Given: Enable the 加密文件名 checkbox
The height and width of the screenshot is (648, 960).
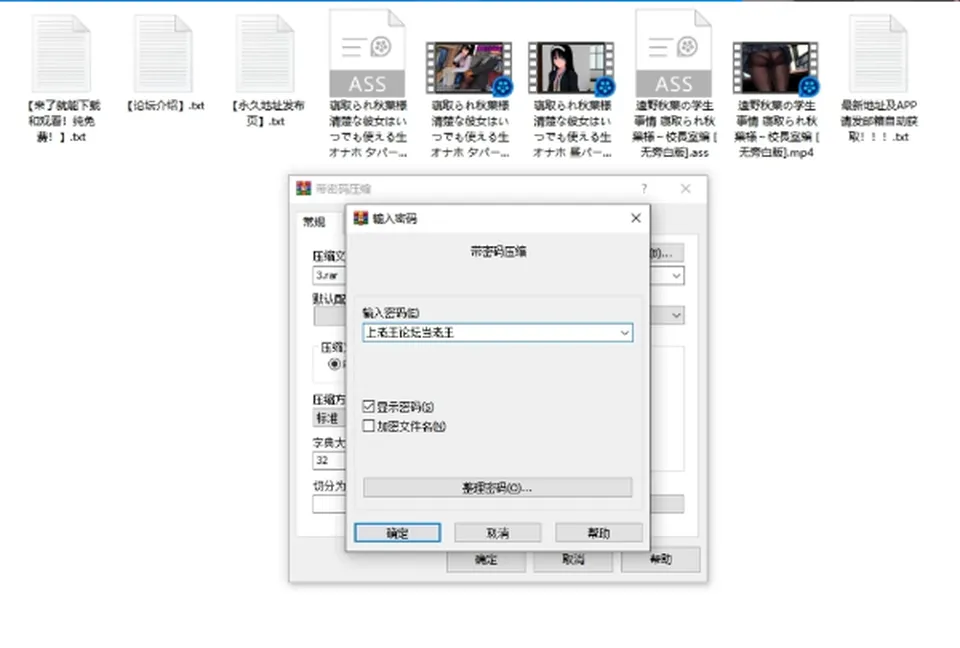Looking at the screenshot, I should click(369, 426).
